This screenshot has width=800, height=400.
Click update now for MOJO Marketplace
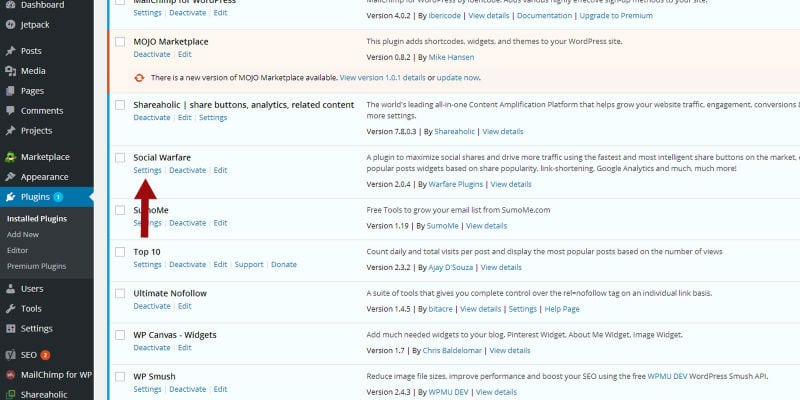pos(458,78)
